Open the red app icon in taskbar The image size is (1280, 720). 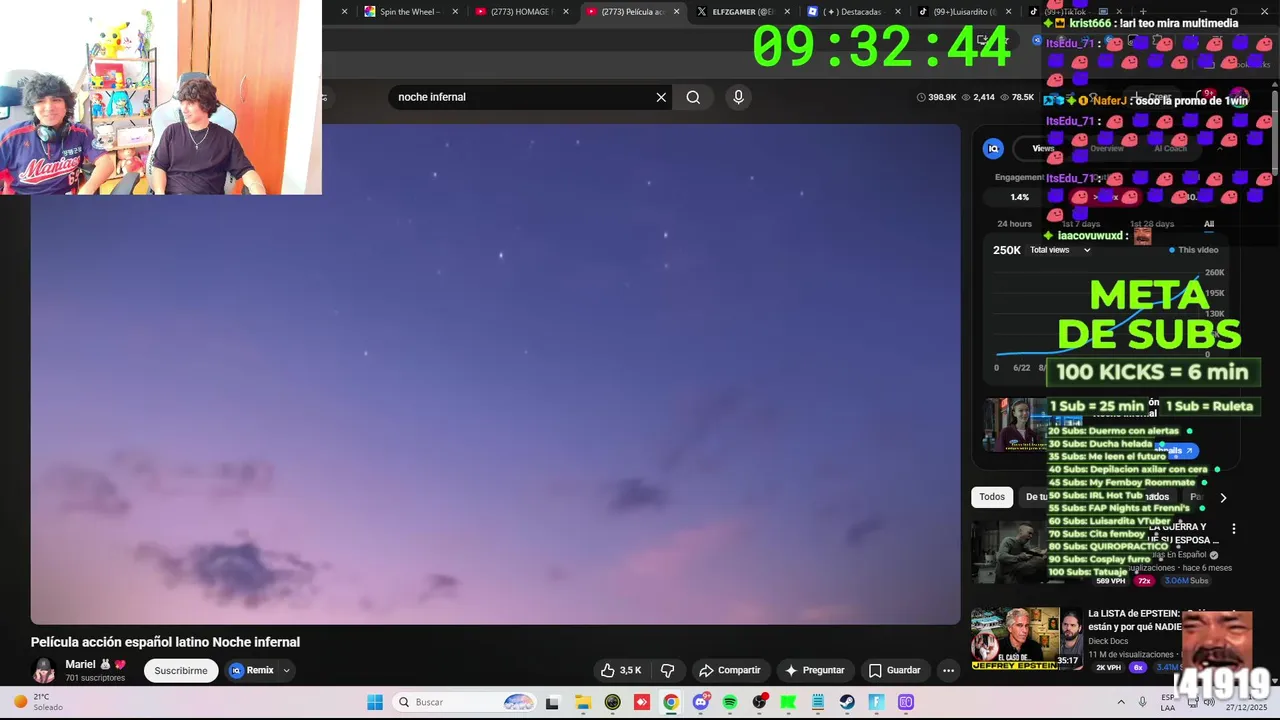tap(641, 702)
